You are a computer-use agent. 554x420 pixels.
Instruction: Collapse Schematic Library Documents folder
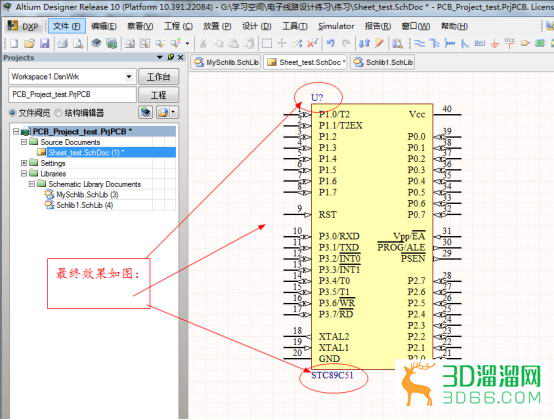point(32,184)
